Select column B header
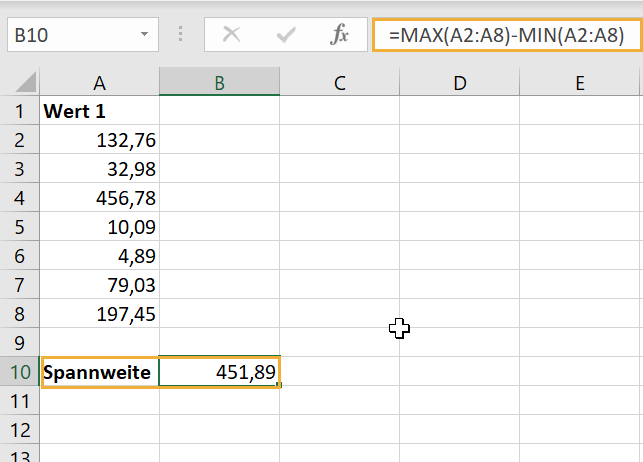This screenshot has height=462, width=643. (219, 82)
